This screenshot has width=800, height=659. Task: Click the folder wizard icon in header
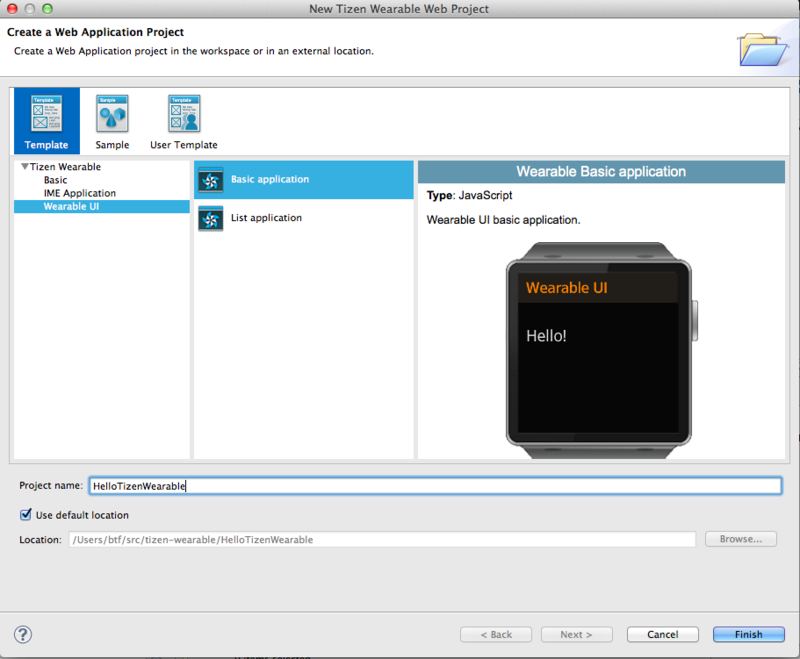coord(762,49)
